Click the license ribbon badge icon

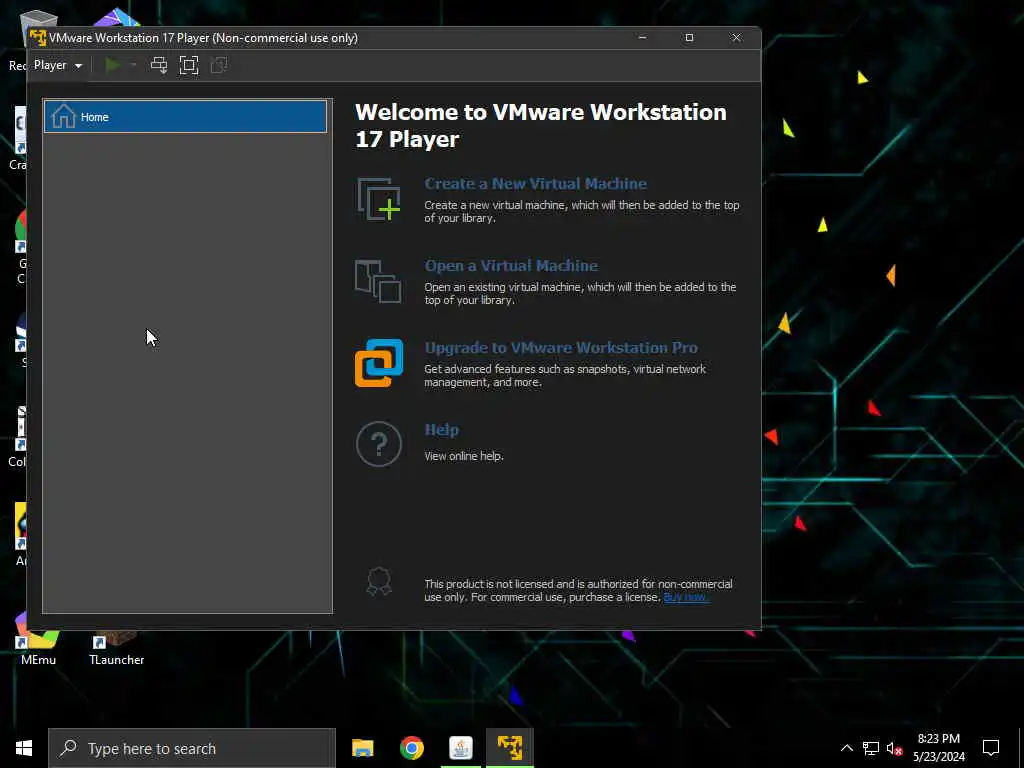tap(379, 581)
